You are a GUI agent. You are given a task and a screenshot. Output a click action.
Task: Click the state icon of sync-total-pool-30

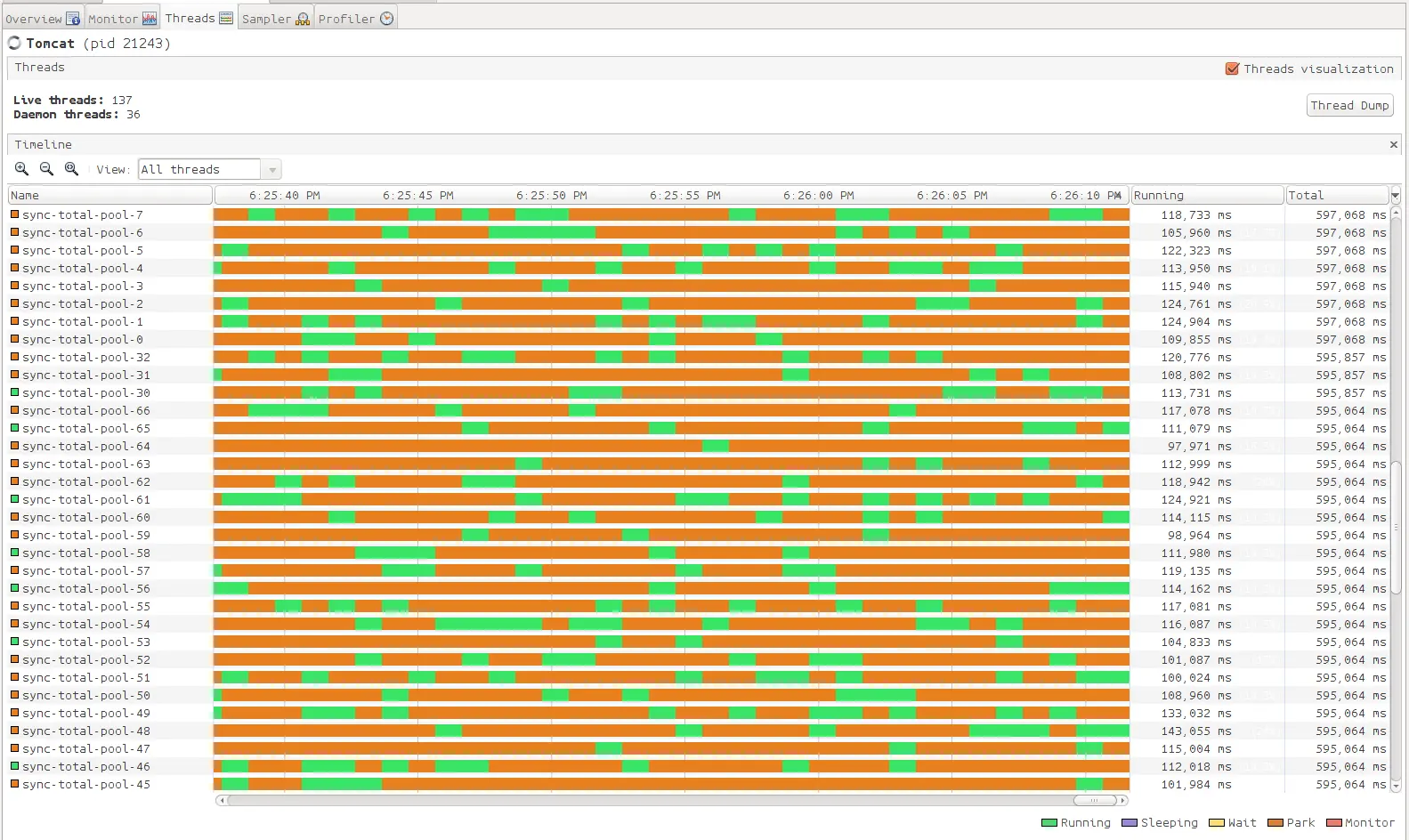point(14,392)
